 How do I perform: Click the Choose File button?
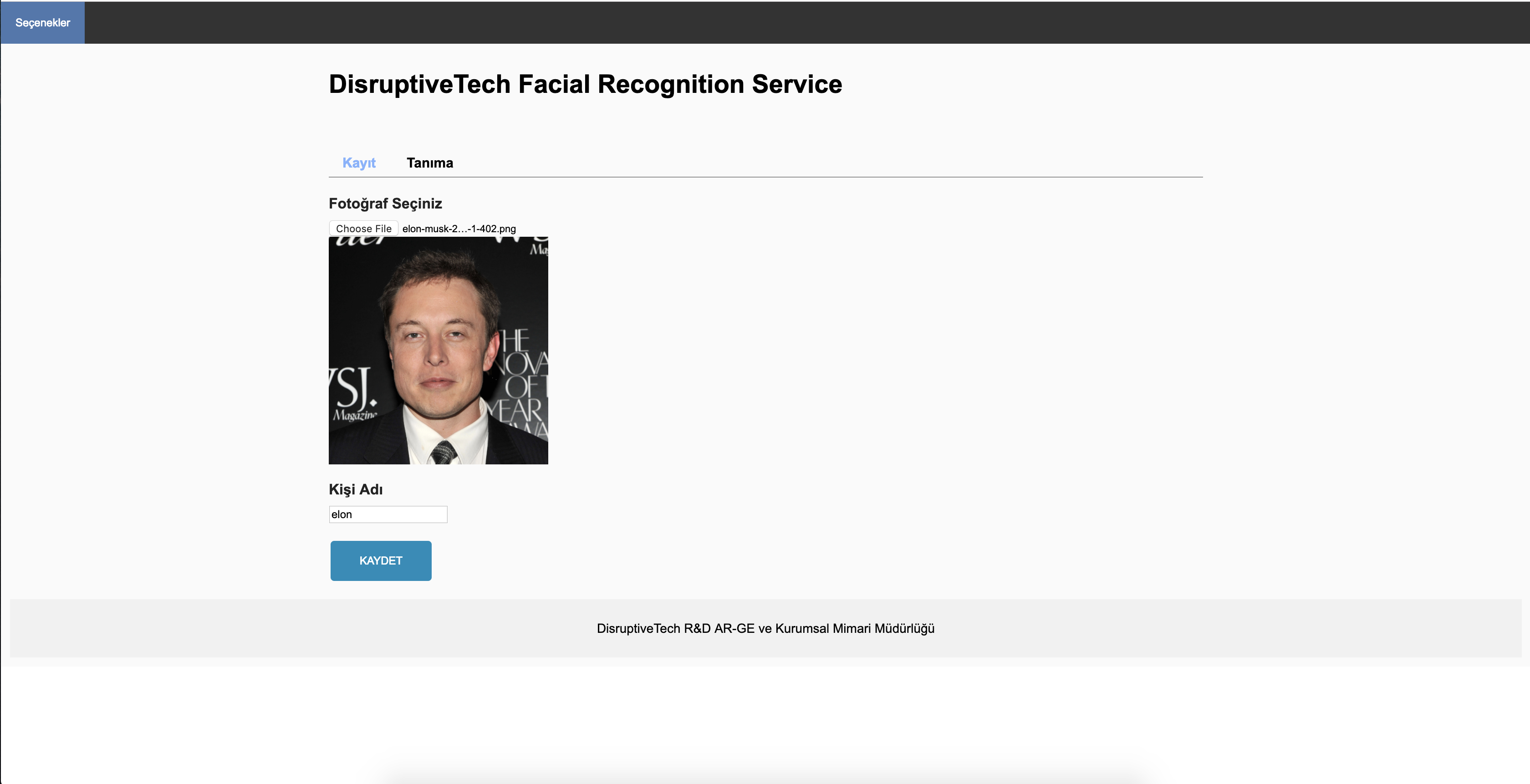(363, 229)
